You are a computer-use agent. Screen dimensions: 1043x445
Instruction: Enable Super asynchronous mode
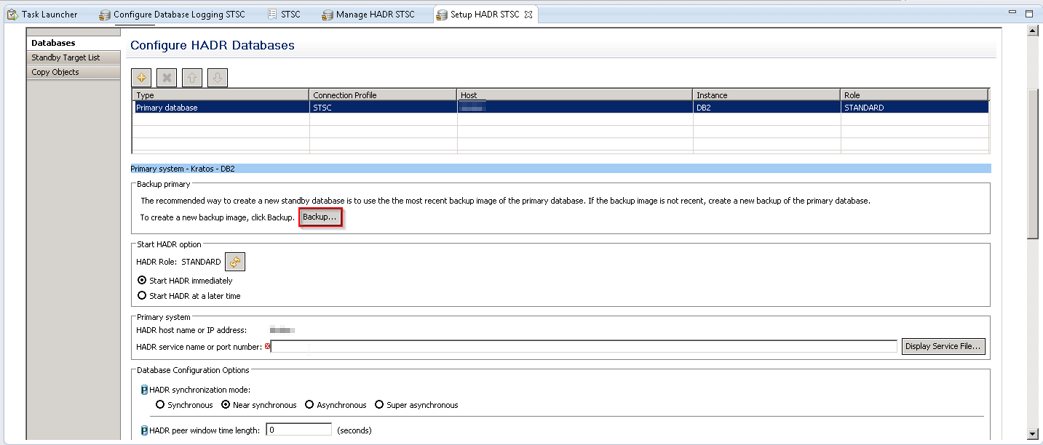point(379,405)
